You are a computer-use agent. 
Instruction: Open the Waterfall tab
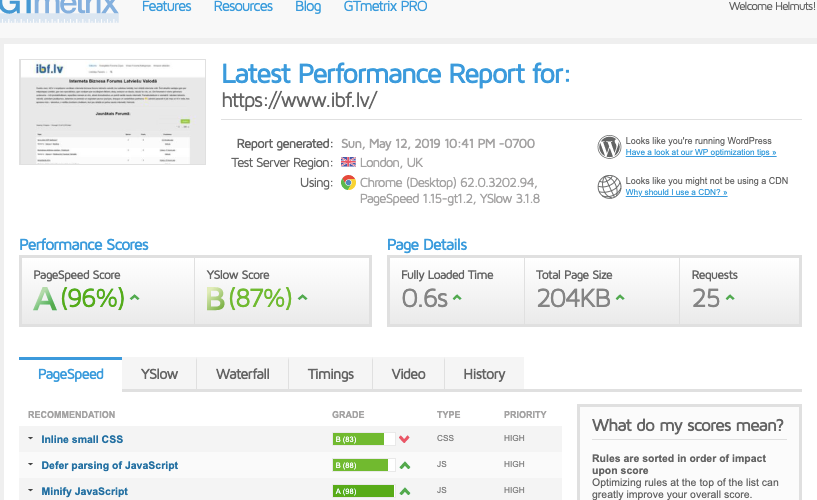coord(243,374)
